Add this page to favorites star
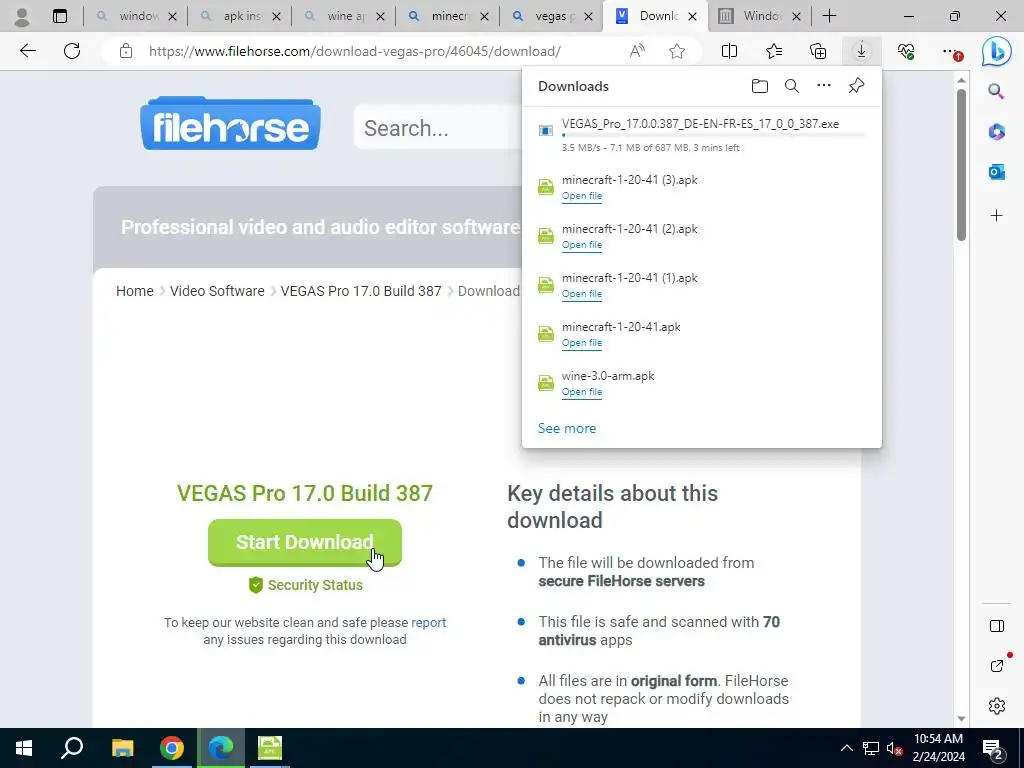The height and width of the screenshot is (768, 1024). pyautogui.click(x=677, y=51)
